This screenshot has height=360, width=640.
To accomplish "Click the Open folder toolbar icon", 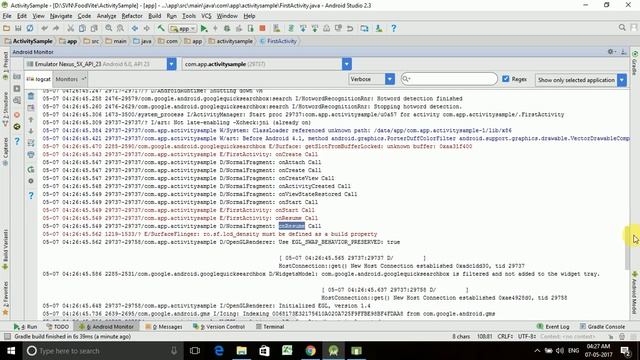I will [7, 28].
